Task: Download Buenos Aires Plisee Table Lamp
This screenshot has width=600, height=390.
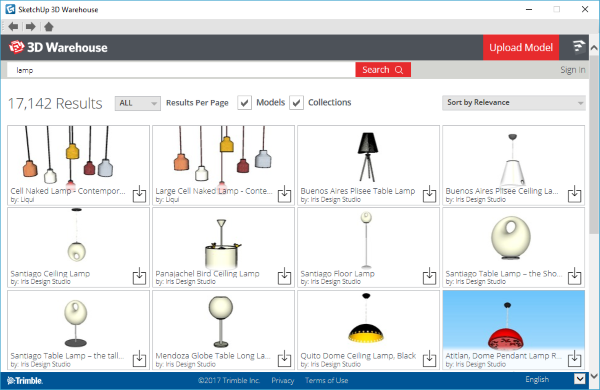Action: click(429, 194)
